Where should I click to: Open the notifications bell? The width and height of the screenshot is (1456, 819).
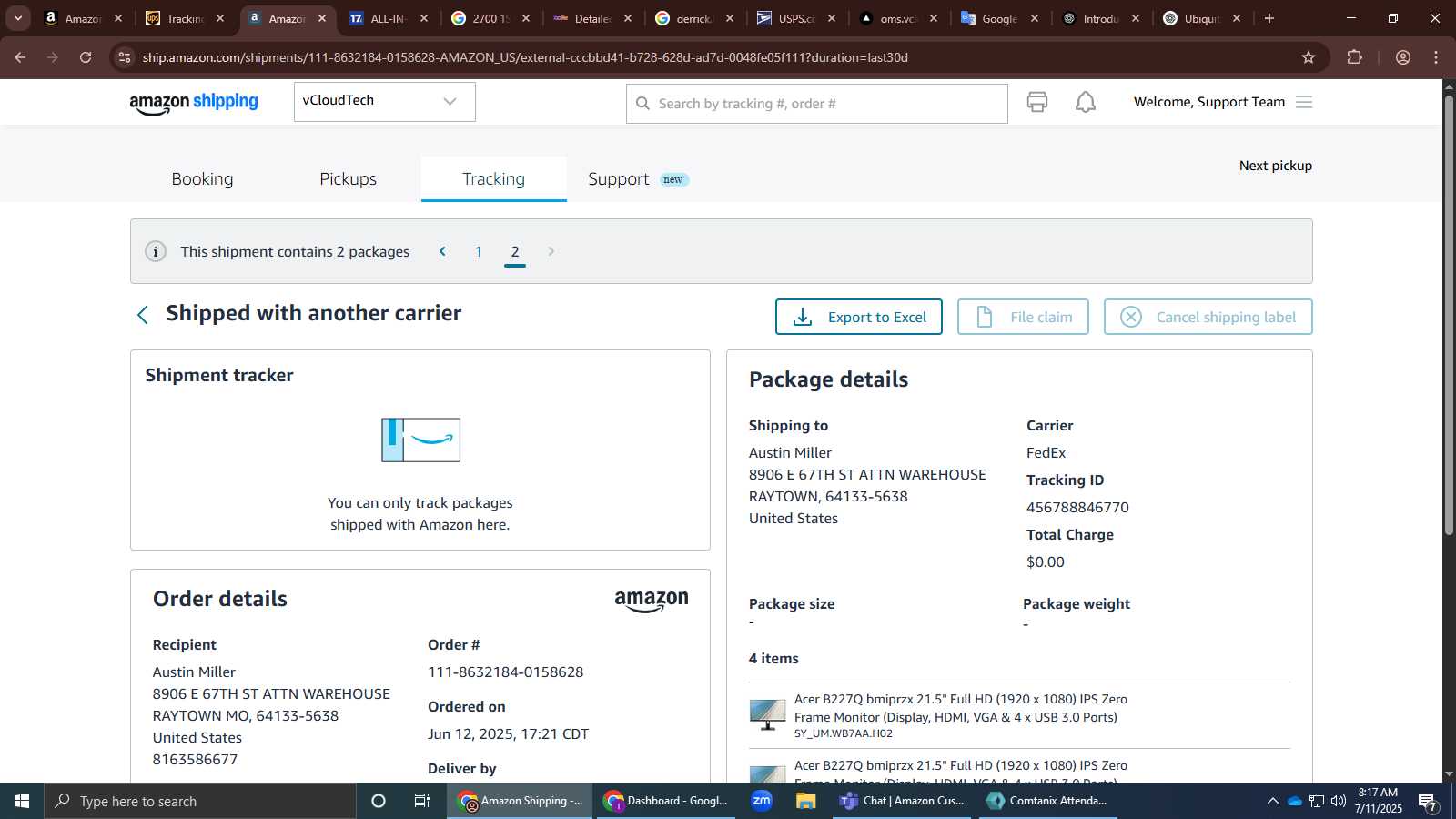pos(1086,102)
